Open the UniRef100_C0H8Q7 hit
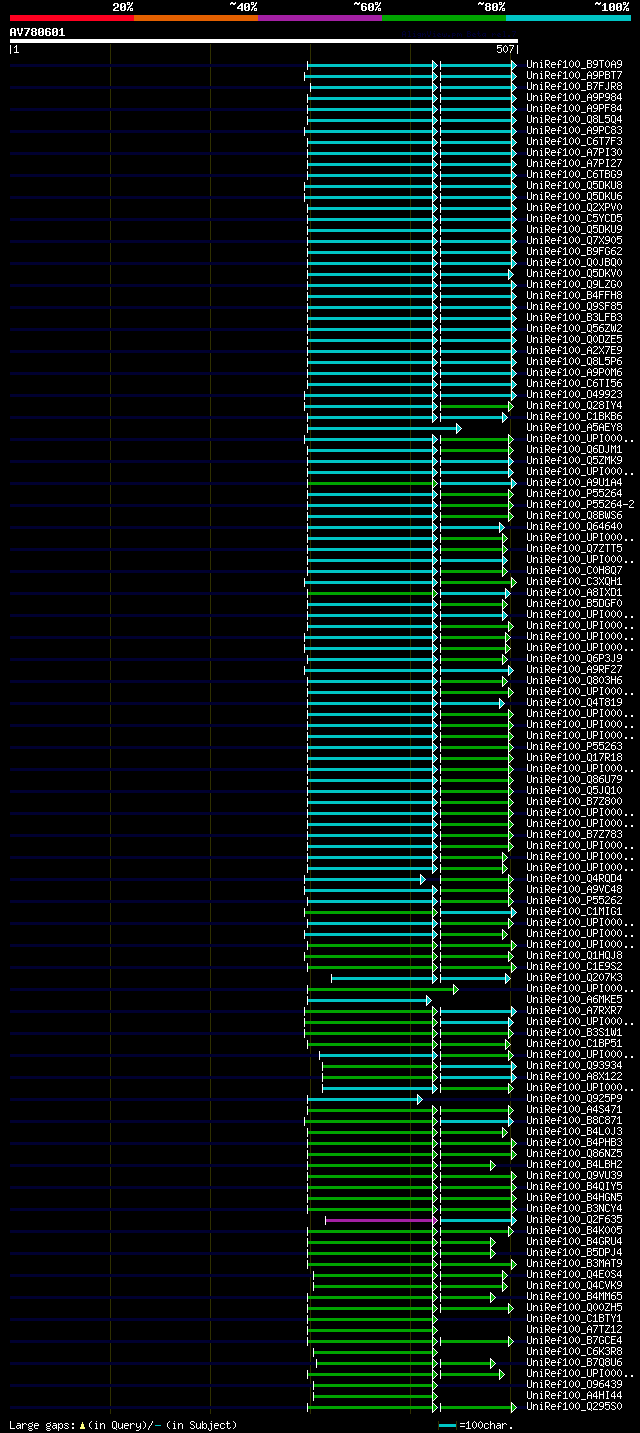The image size is (640, 1433). tap(574, 571)
